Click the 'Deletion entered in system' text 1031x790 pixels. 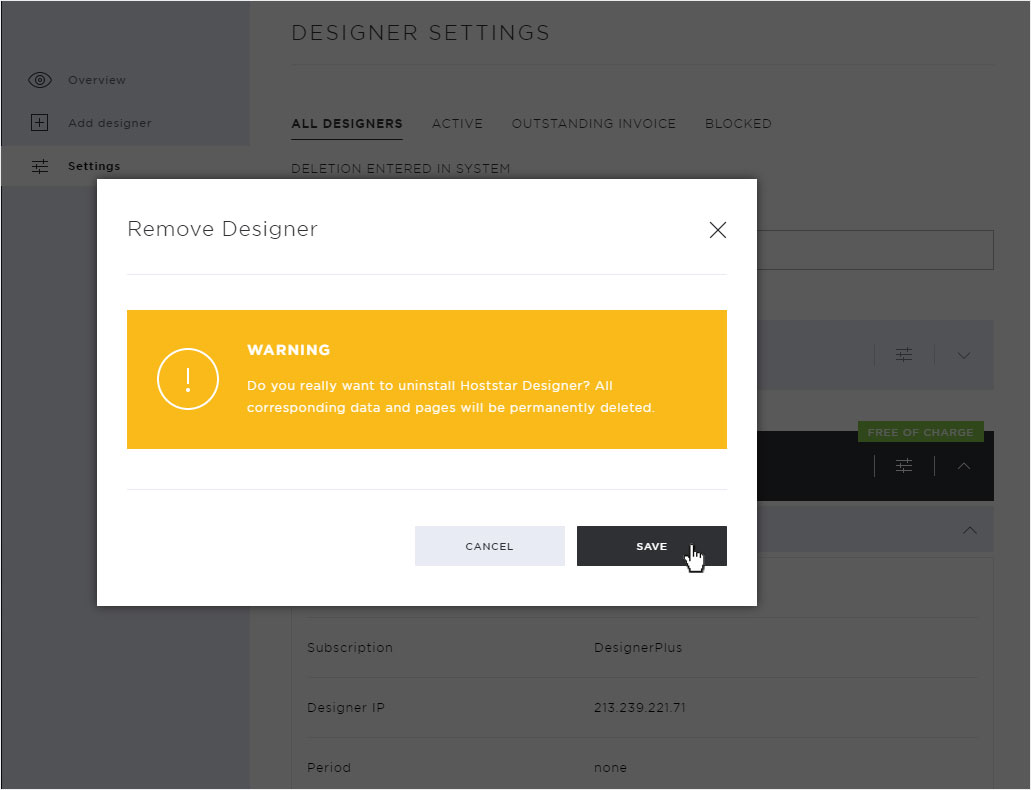[x=400, y=168]
